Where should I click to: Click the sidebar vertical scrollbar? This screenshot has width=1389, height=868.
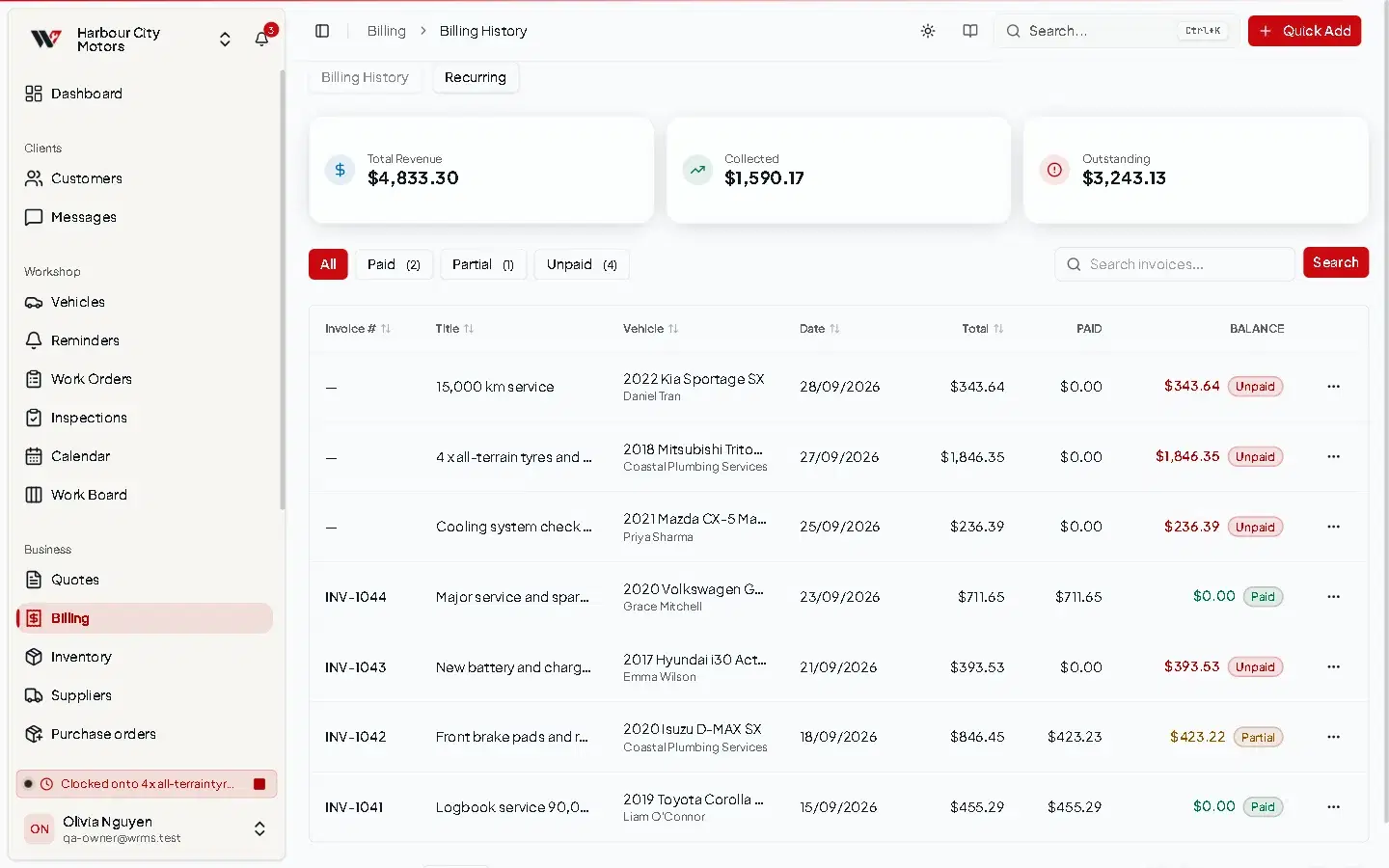pyautogui.click(x=283, y=289)
